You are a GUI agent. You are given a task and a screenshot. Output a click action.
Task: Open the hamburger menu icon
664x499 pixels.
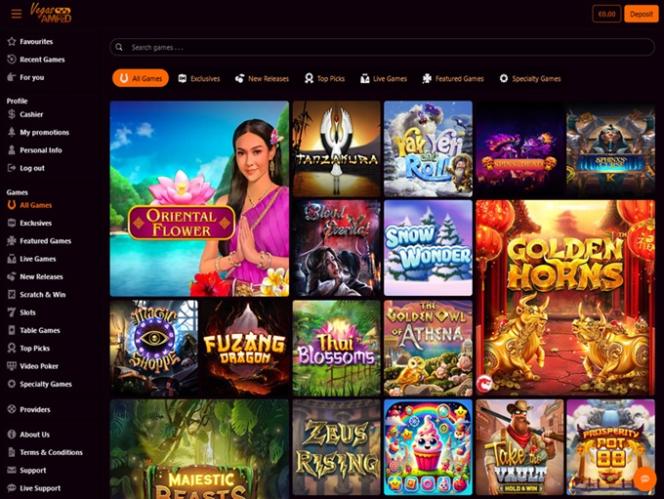(17, 14)
